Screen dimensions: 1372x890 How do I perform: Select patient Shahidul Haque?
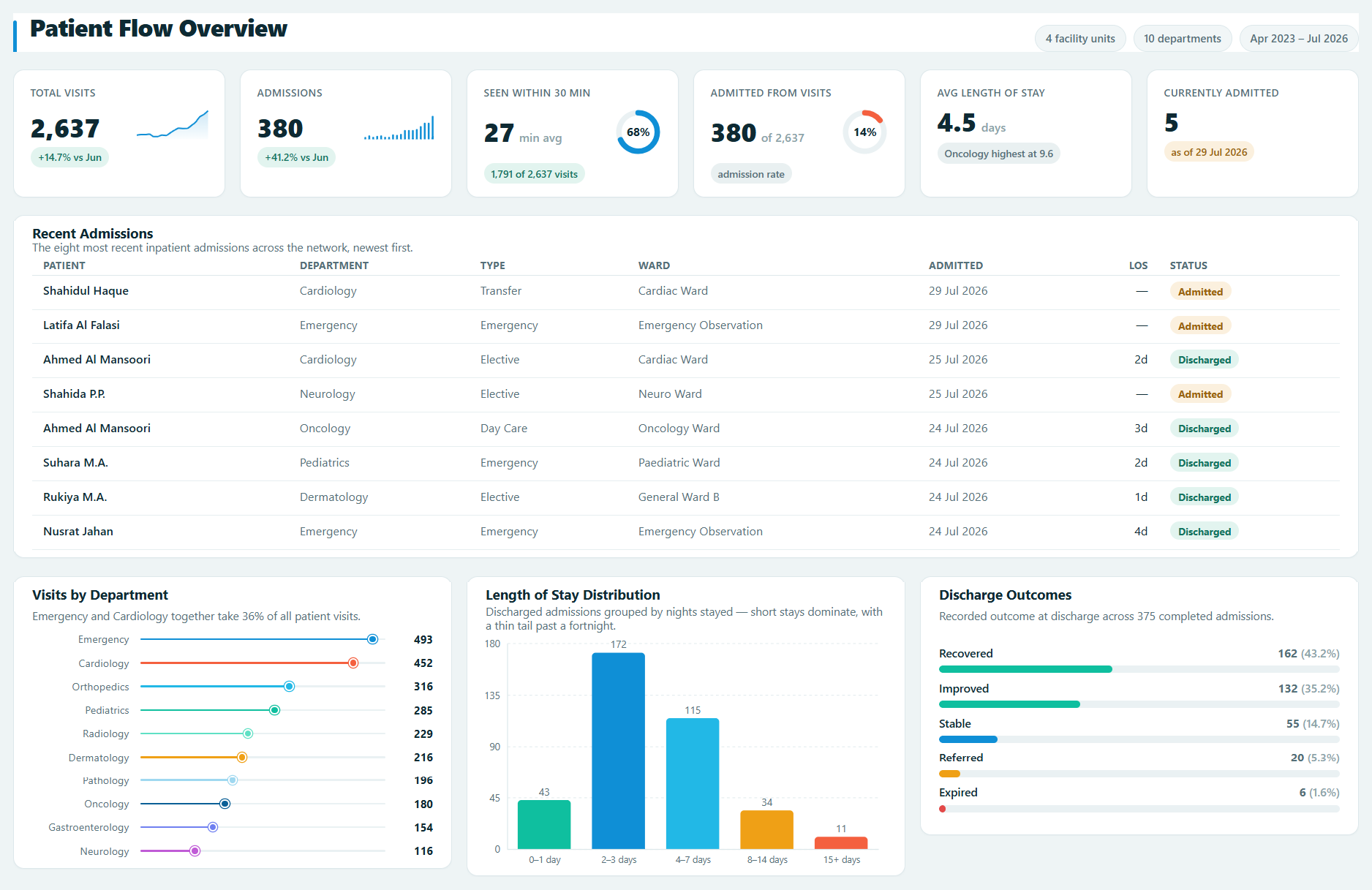point(86,291)
